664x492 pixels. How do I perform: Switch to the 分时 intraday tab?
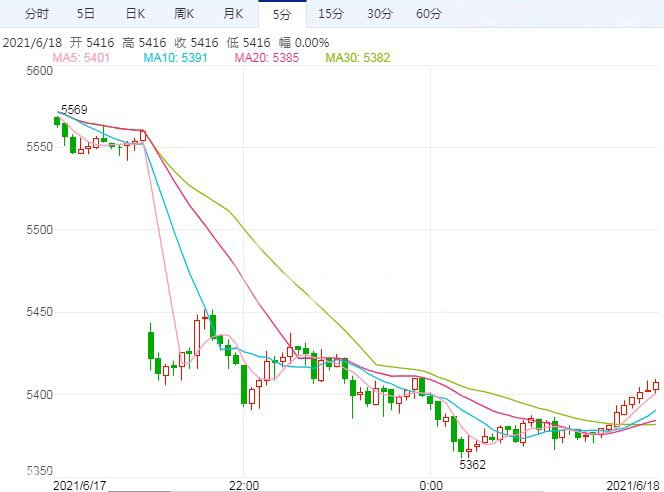pyautogui.click(x=36, y=13)
